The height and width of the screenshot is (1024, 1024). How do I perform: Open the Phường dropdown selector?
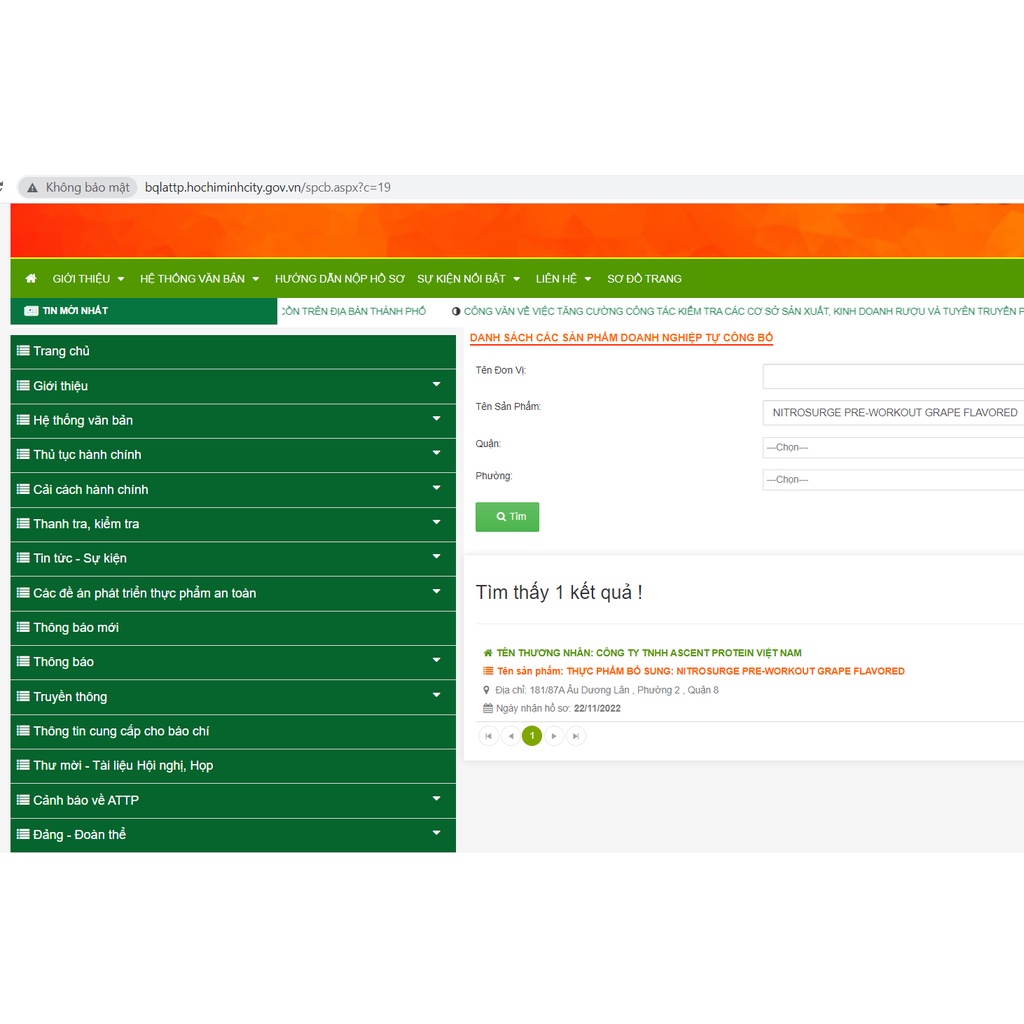[x=892, y=480]
